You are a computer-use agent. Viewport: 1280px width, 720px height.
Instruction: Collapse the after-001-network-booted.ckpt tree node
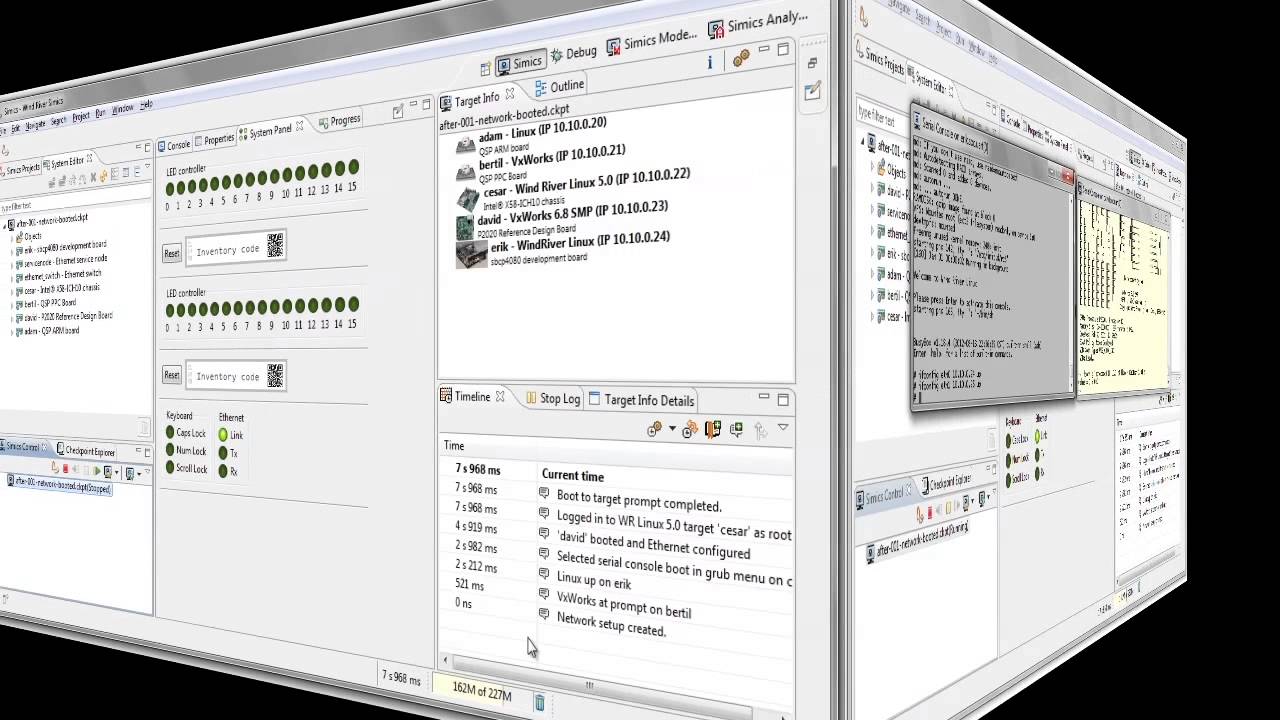(x=6, y=225)
